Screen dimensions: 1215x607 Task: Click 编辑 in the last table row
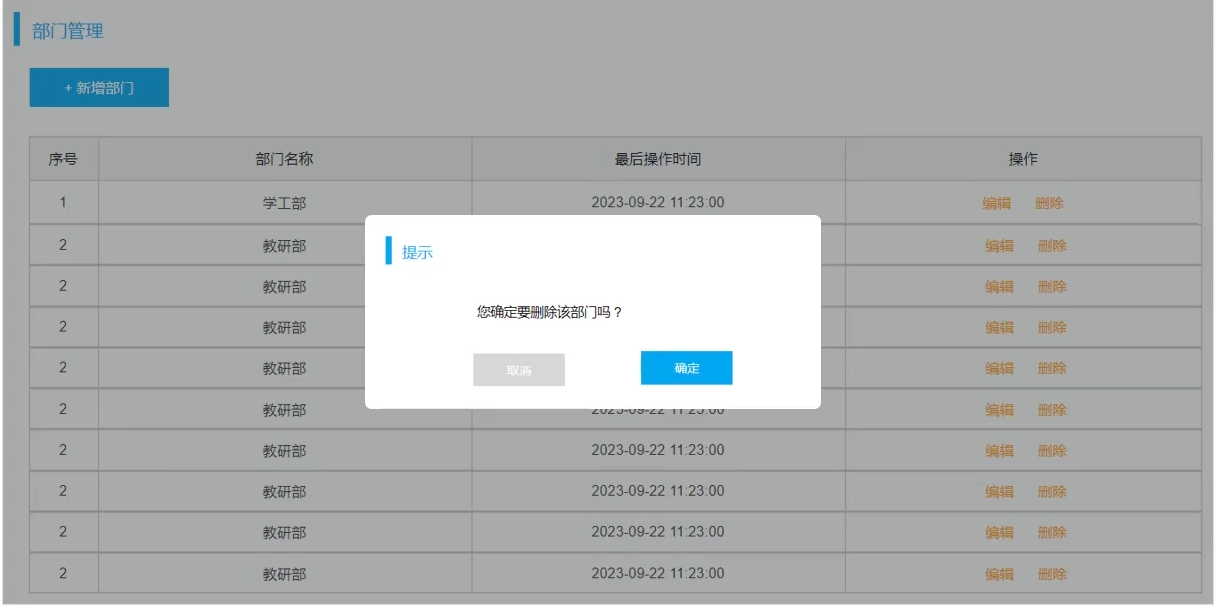pos(999,574)
